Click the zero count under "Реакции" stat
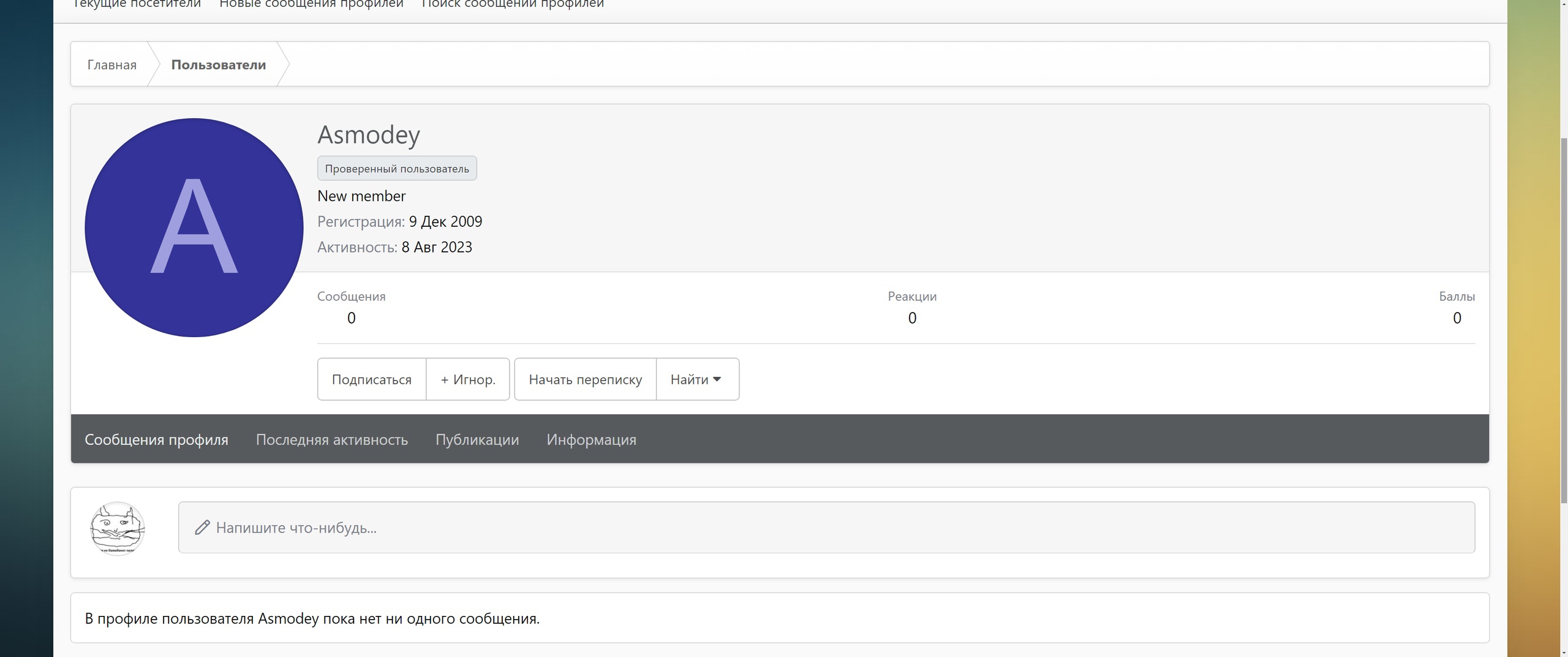Image resolution: width=1568 pixels, height=657 pixels. pyautogui.click(x=912, y=318)
